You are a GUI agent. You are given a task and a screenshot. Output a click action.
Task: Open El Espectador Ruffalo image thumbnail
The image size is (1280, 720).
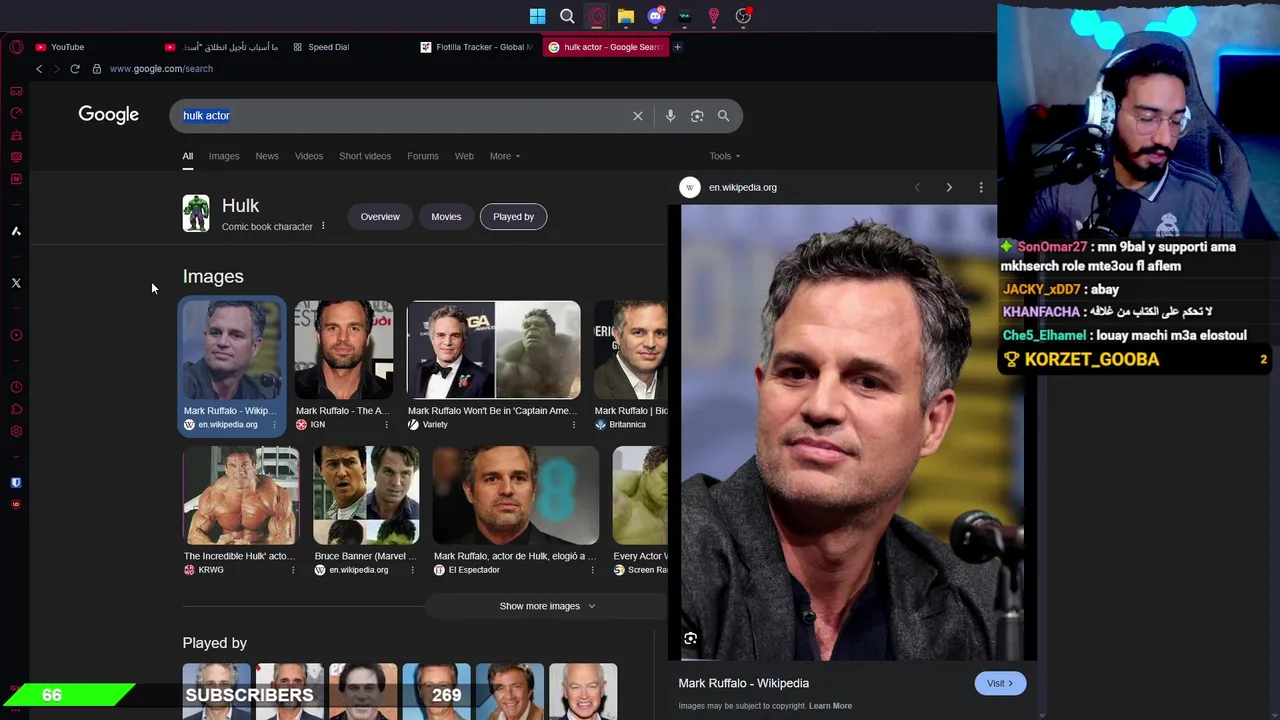pos(516,496)
